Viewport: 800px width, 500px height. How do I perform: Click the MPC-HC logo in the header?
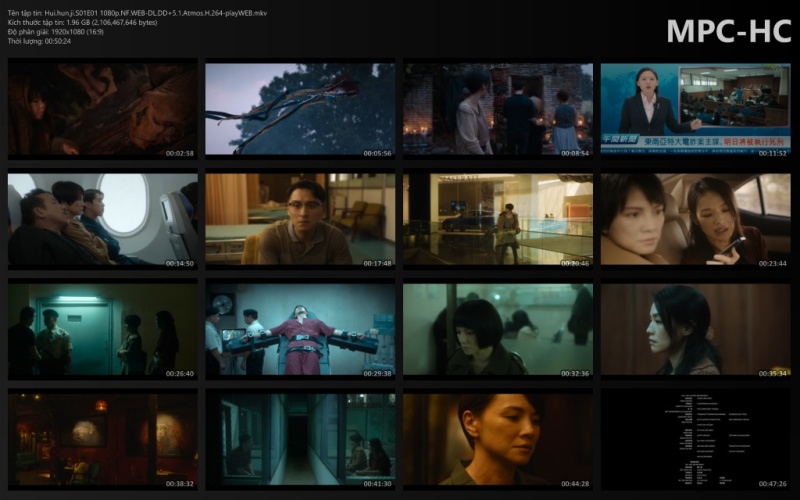click(x=728, y=31)
